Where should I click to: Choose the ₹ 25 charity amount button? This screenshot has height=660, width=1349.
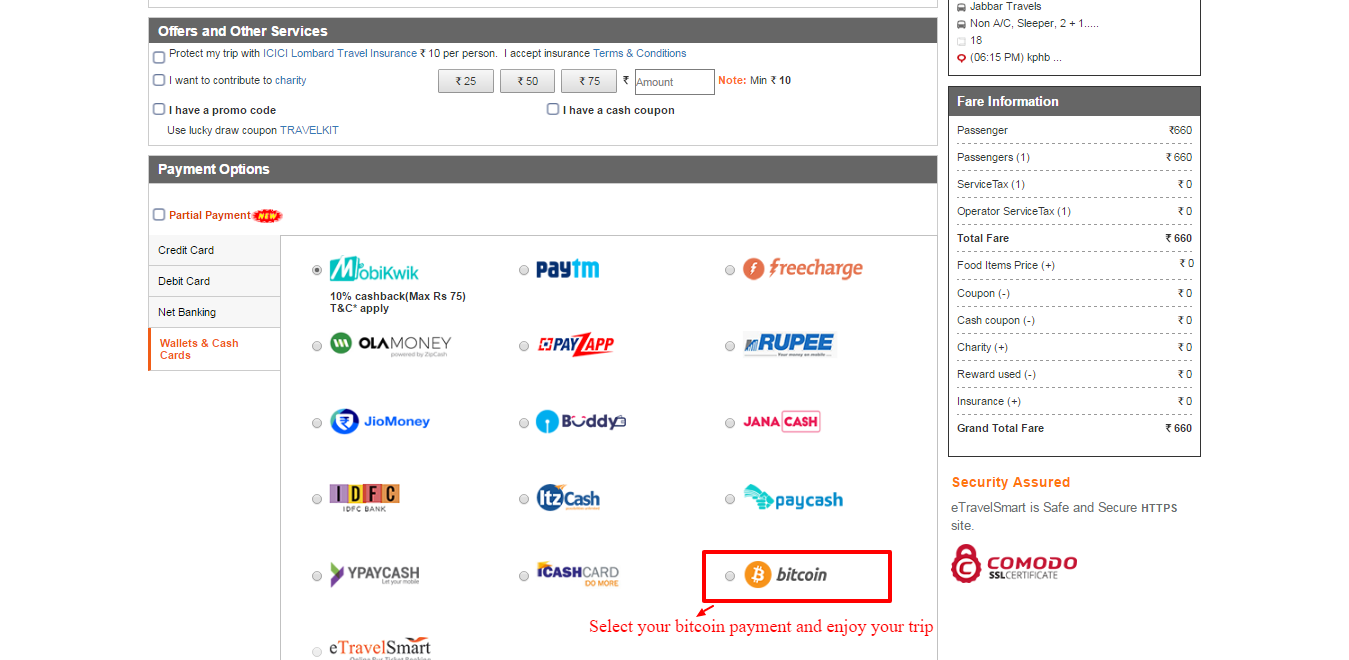[x=466, y=81]
